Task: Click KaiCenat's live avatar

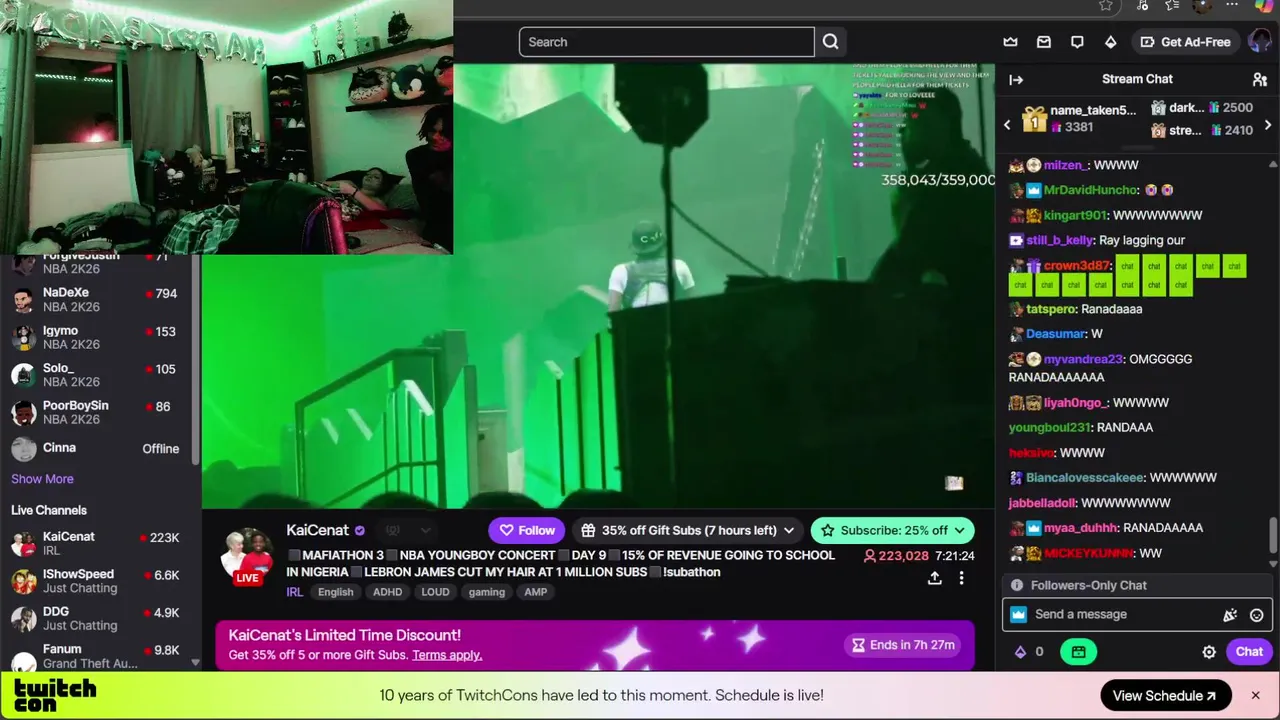Action: pyautogui.click(x=247, y=558)
